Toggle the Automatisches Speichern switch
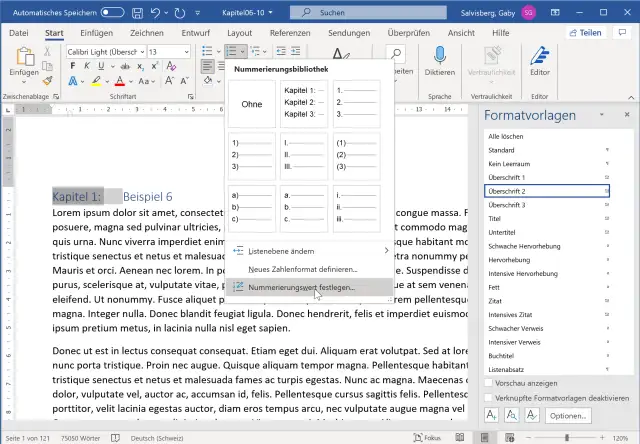 [113, 12]
